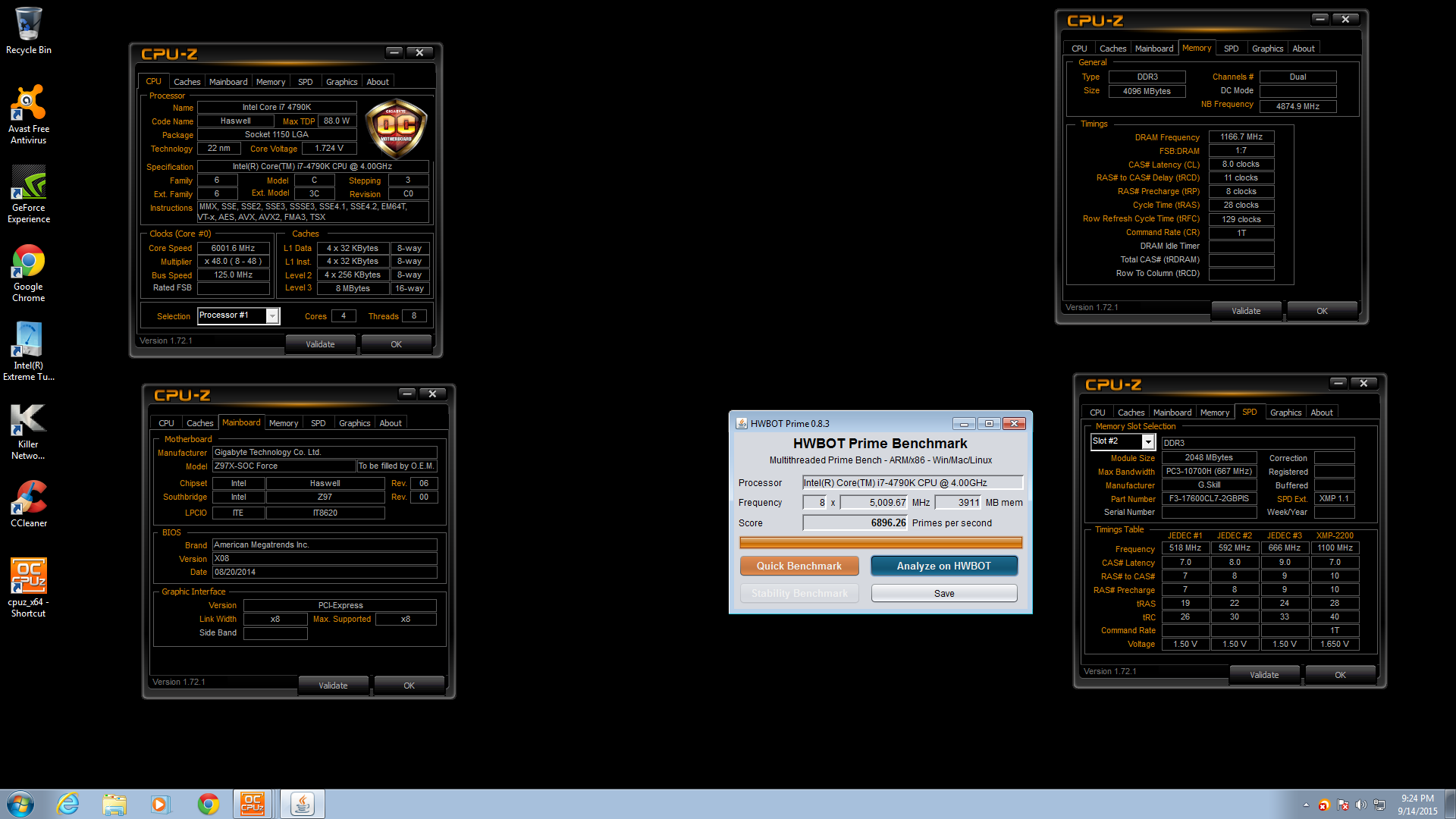Start the Quick Benchmark
This screenshot has width=1456, height=819.
(x=799, y=566)
